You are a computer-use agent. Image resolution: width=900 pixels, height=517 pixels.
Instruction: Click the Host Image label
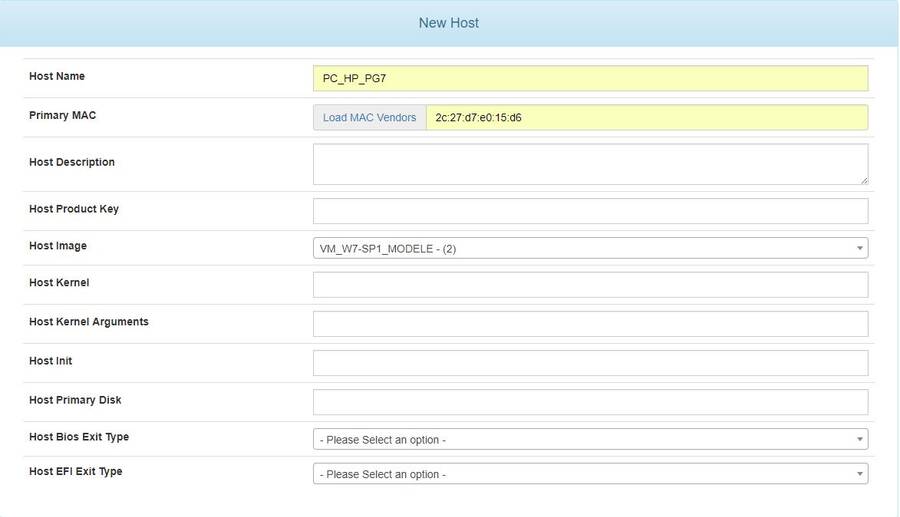[58, 246]
